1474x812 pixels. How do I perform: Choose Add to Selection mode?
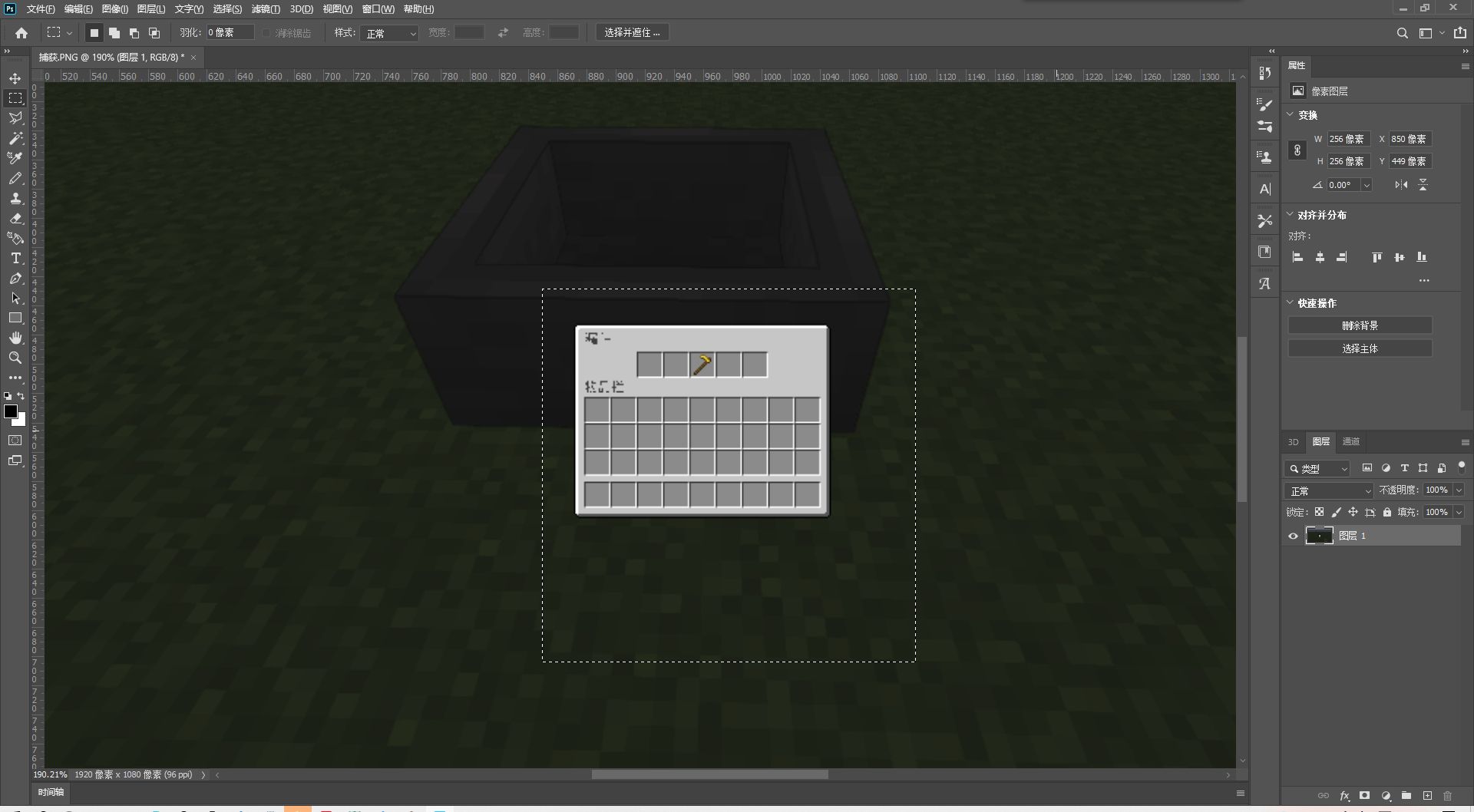(x=114, y=33)
